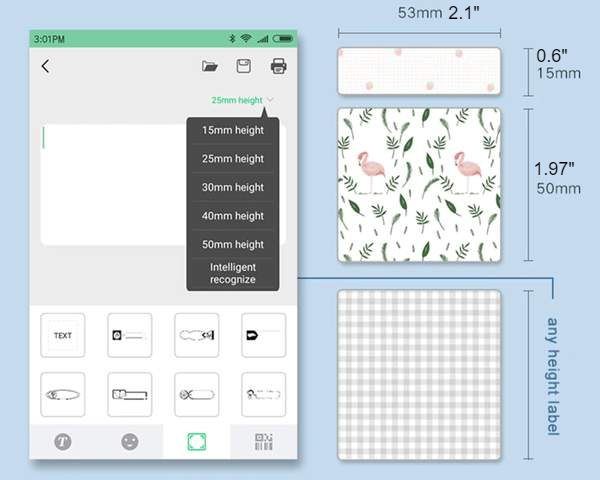Choose Intelligent recognize option
This screenshot has height=480, width=600.
[233, 273]
